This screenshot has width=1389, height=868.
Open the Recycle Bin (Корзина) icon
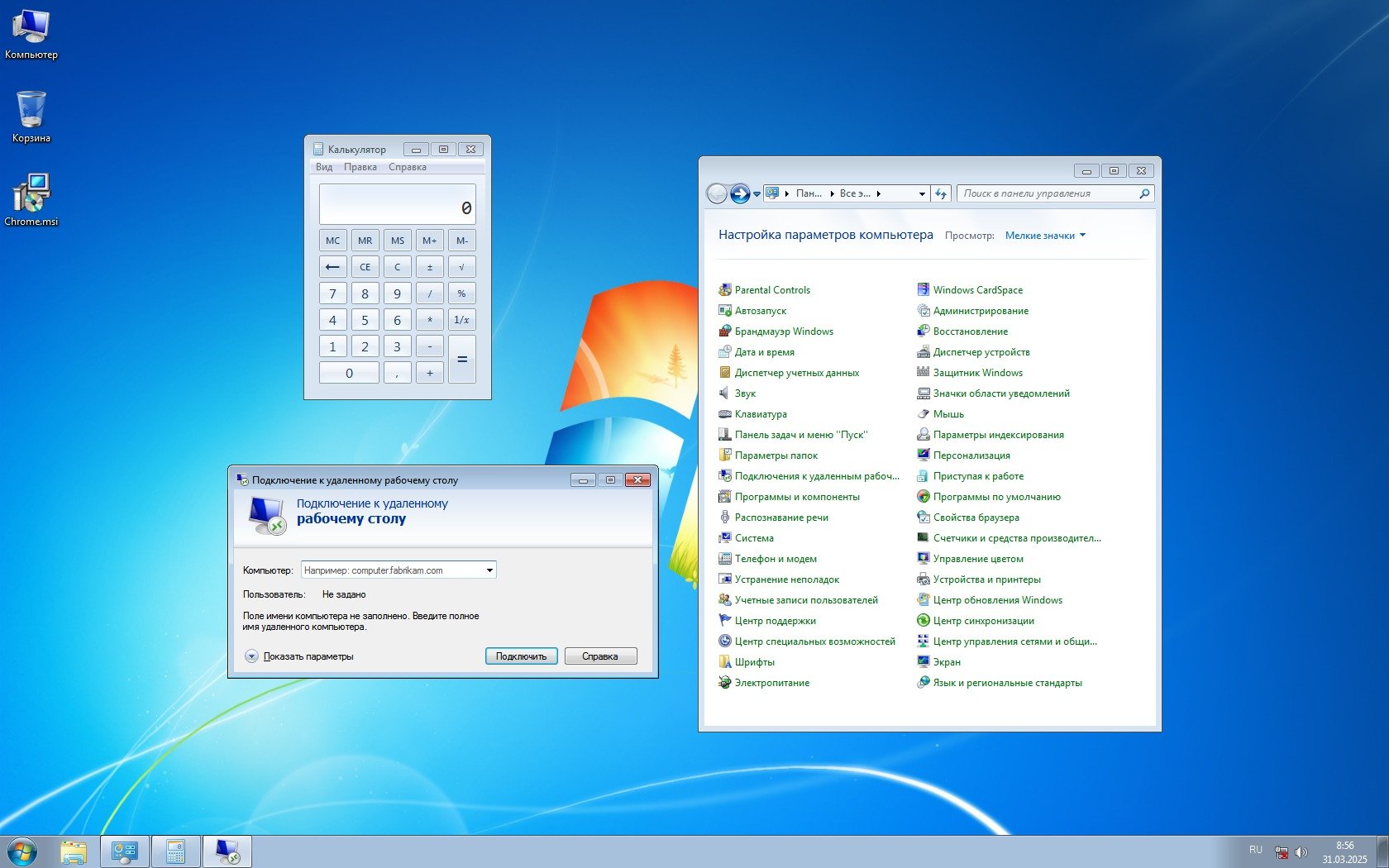click(x=31, y=111)
